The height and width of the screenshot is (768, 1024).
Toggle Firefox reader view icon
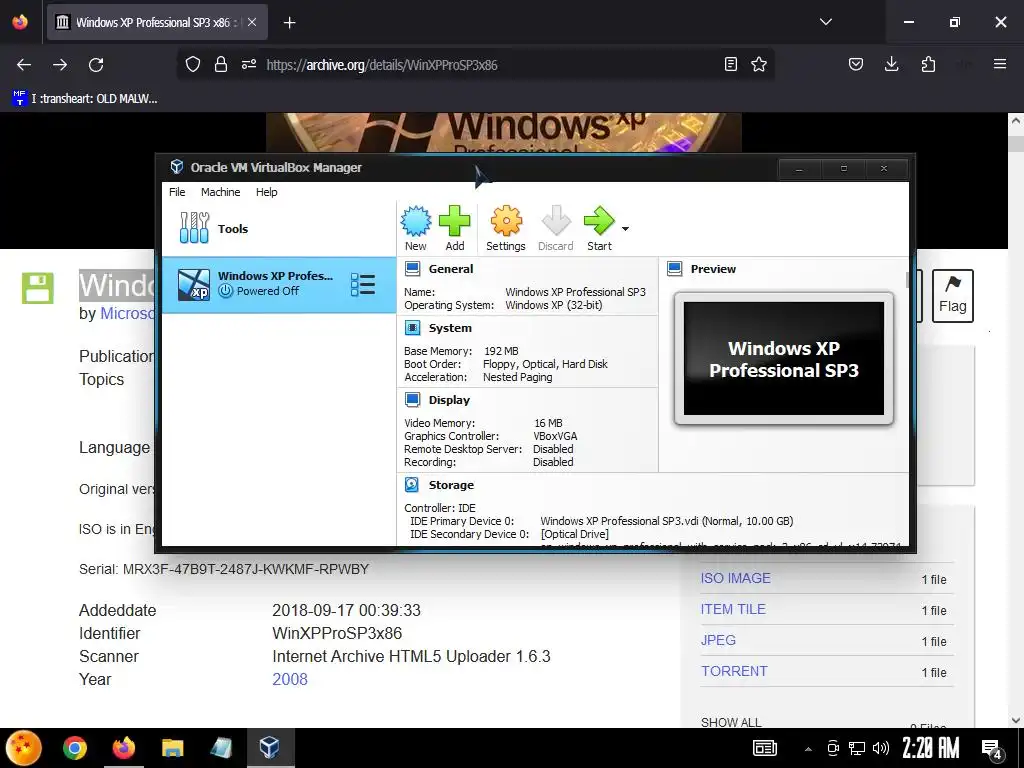point(731,64)
